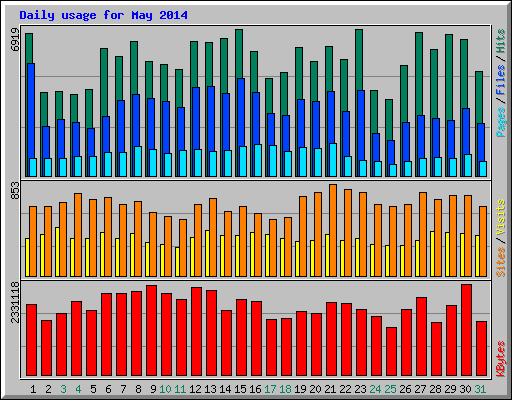
Task: Click day label 12 on x-axis
Action: [195, 389]
